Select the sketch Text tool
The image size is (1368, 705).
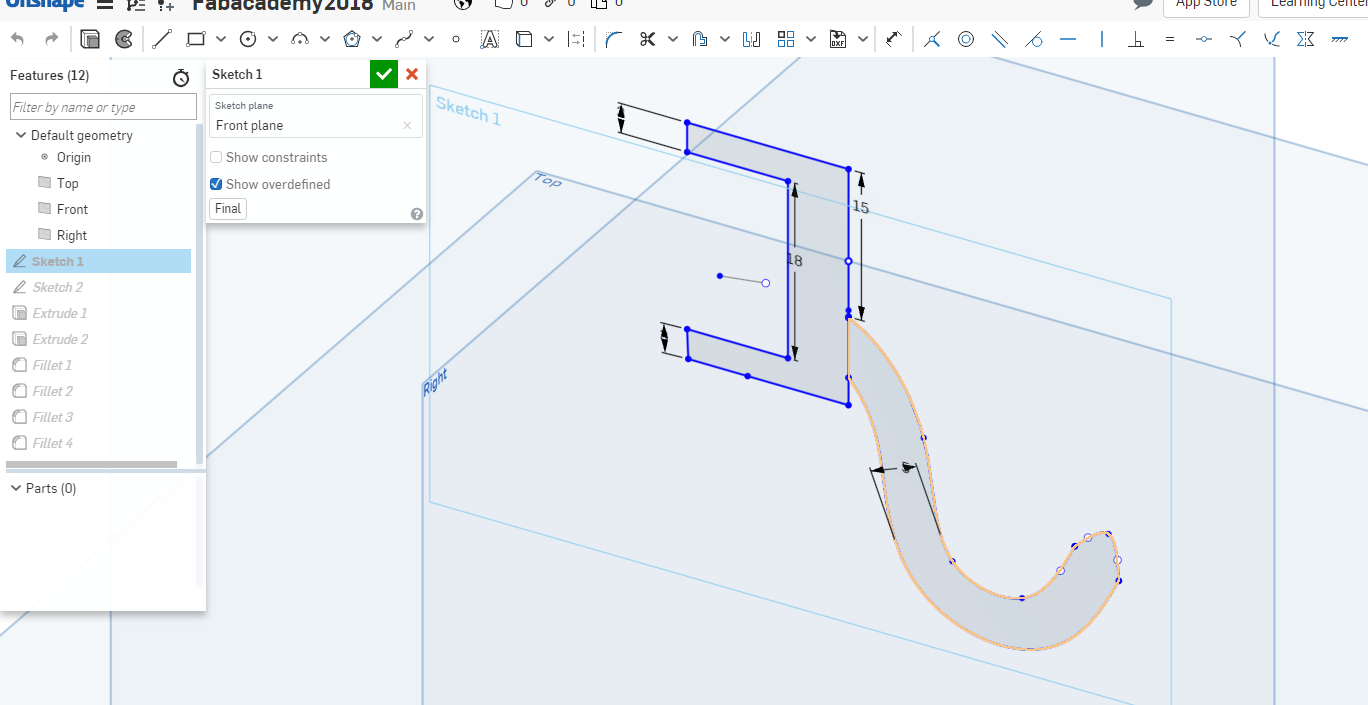(489, 40)
